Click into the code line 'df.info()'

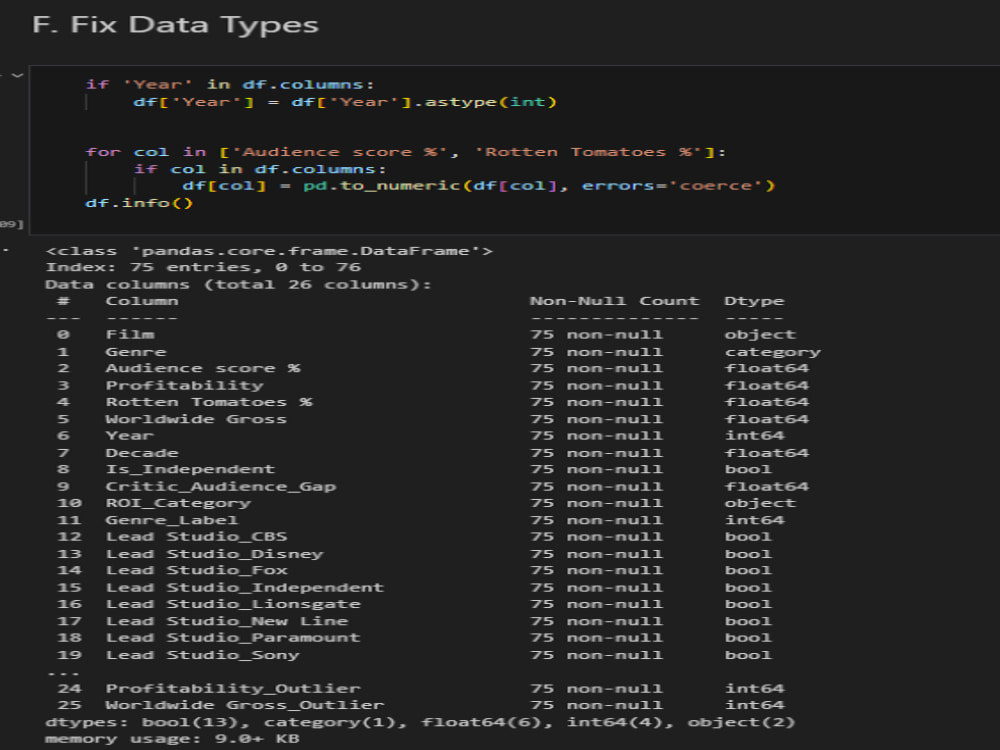point(138,203)
